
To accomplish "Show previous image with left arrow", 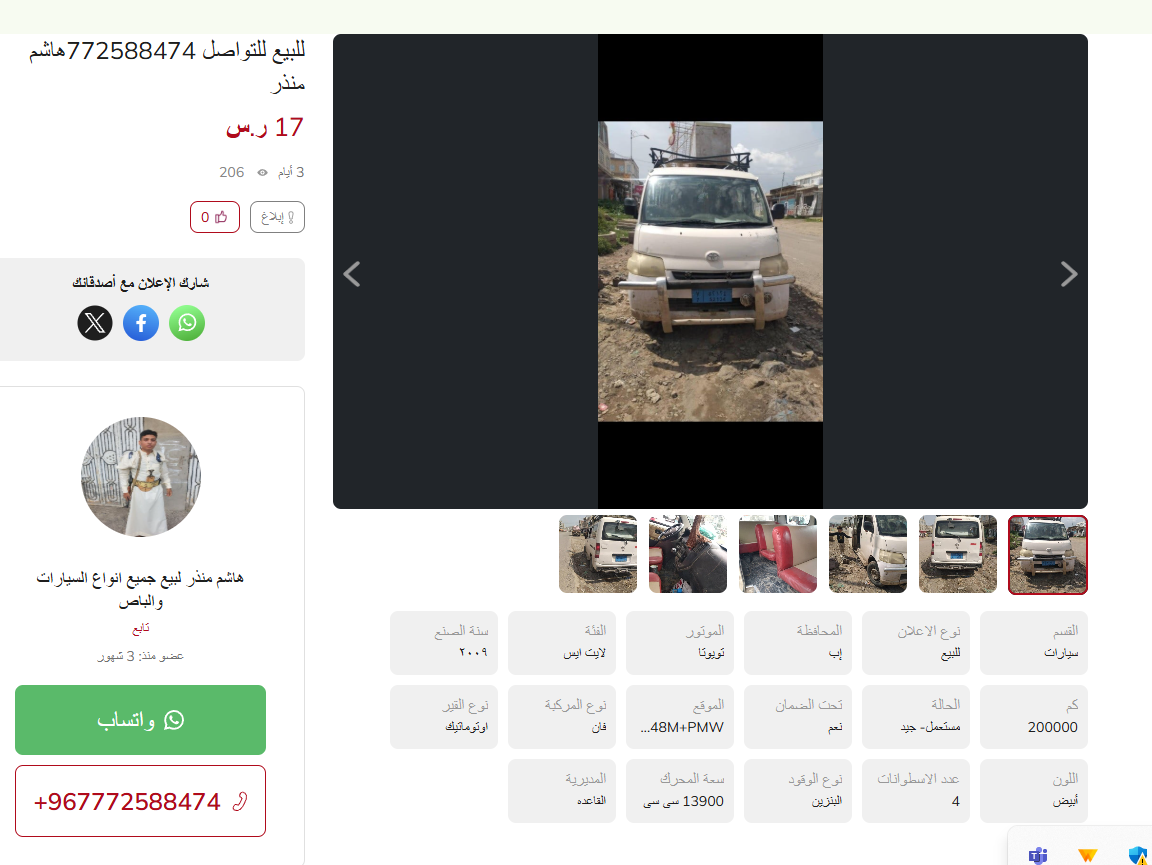I will (x=352, y=274).
